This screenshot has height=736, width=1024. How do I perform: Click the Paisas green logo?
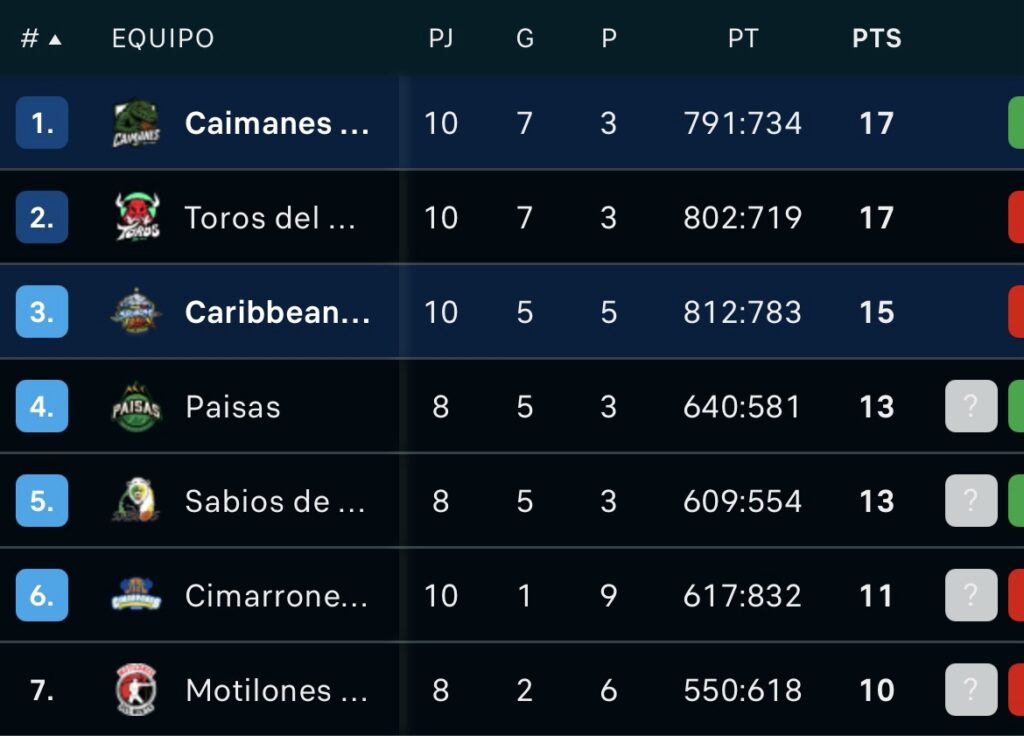click(x=136, y=407)
